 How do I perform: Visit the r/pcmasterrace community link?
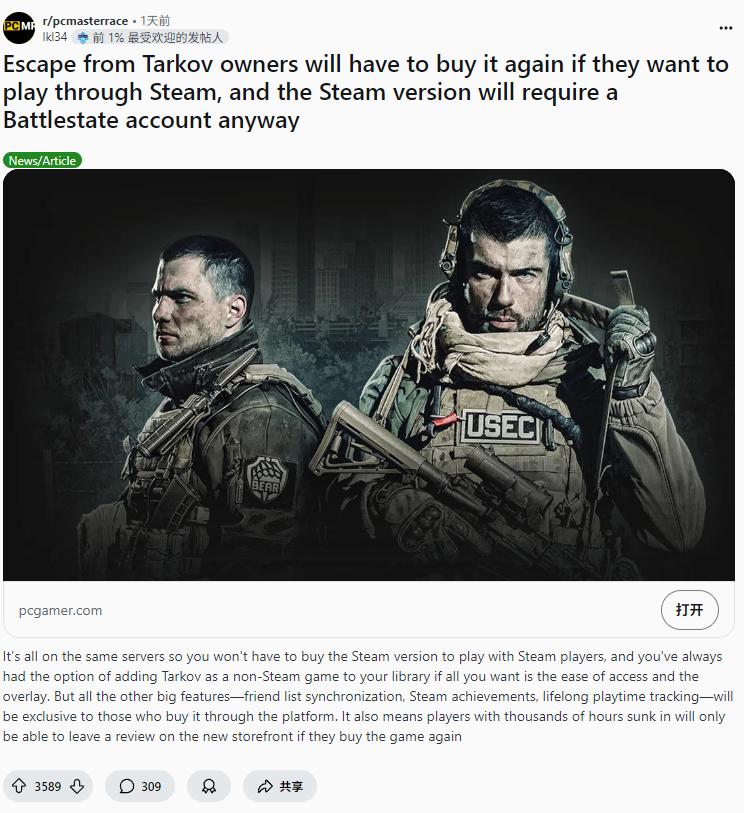click(85, 21)
